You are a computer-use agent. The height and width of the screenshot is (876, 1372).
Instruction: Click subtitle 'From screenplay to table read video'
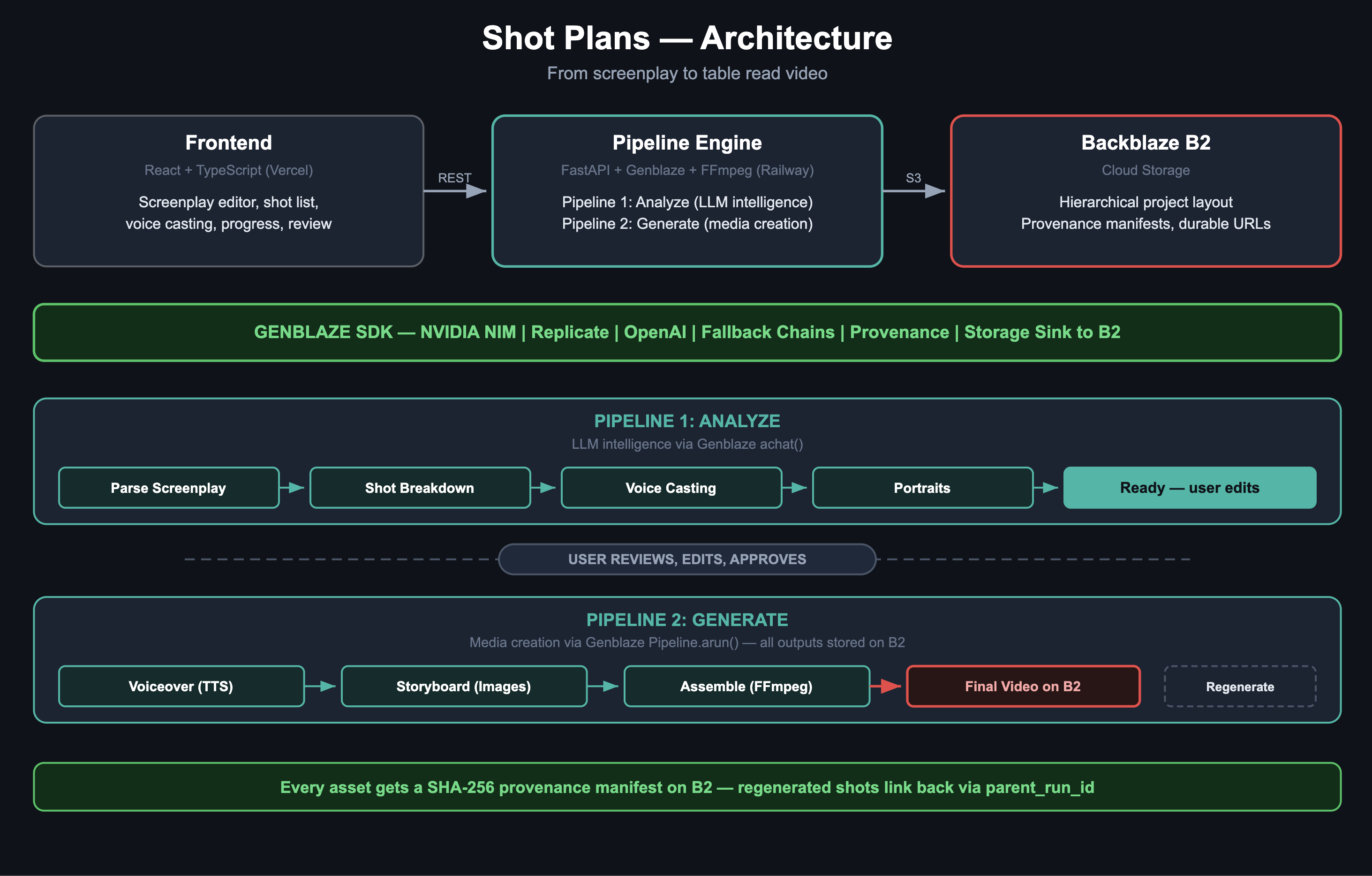pyautogui.click(x=687, y=74)
